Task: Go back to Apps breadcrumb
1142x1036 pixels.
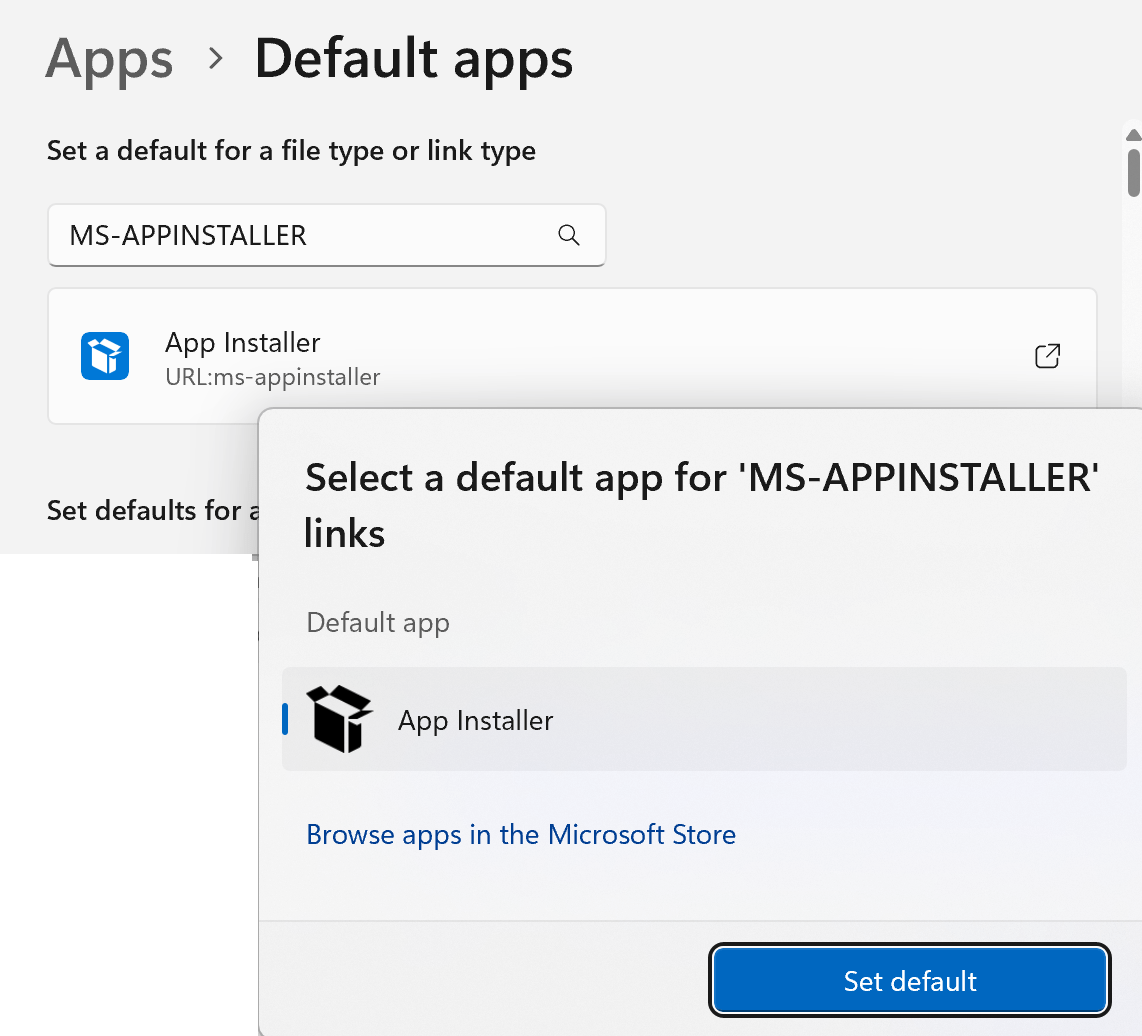Action: click(109, 59)
